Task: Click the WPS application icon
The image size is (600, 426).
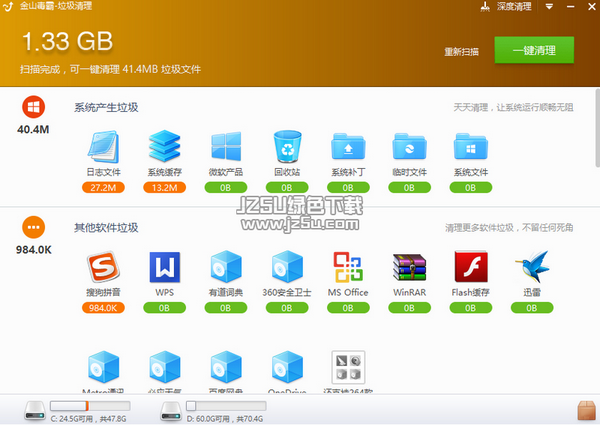Action: point(165,267)
